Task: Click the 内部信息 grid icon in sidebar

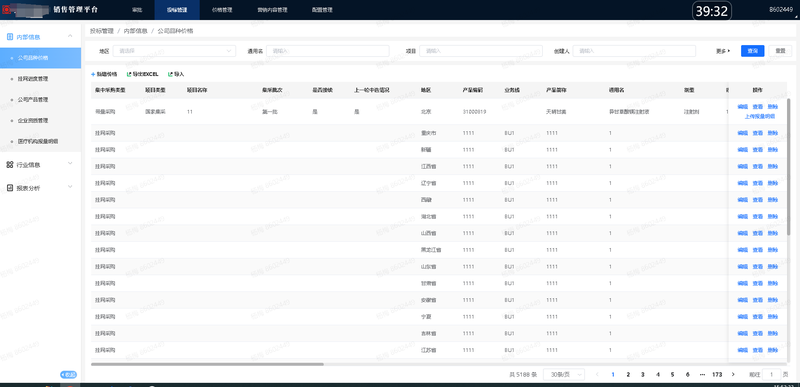Action: pyautogui.click(x=10, y=37)
